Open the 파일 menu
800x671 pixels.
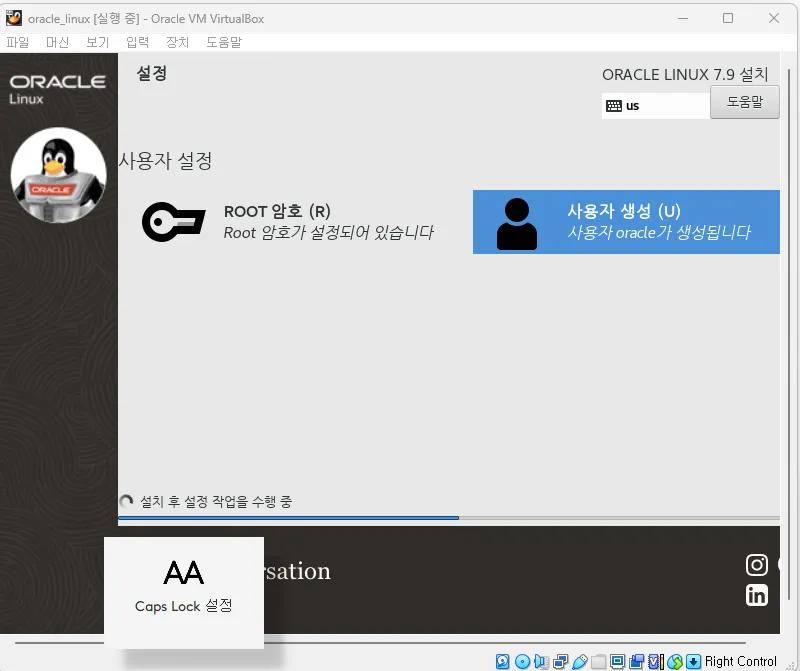tap(17, 42)
